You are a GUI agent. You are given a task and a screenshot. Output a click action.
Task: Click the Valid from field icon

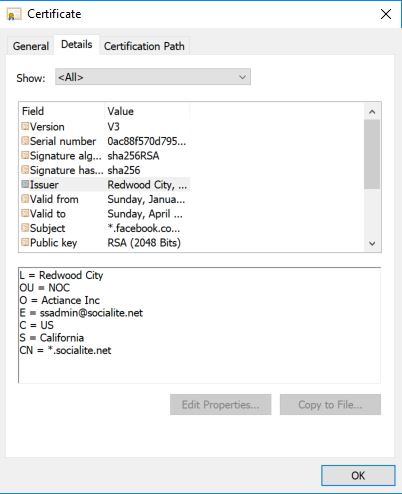coord(25,199)
